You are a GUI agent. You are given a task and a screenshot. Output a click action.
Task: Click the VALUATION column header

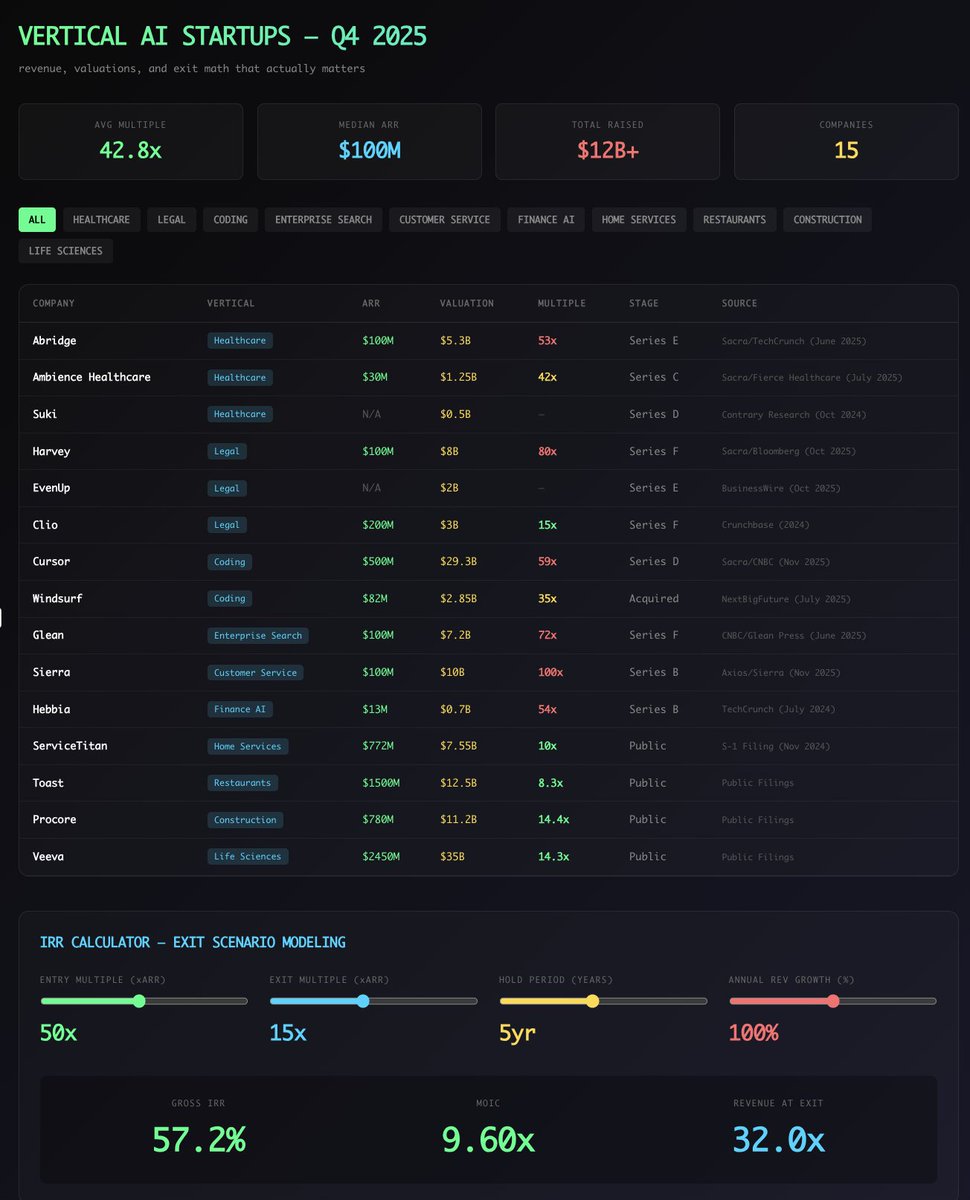pyautogui.click(x=467, y=303)
